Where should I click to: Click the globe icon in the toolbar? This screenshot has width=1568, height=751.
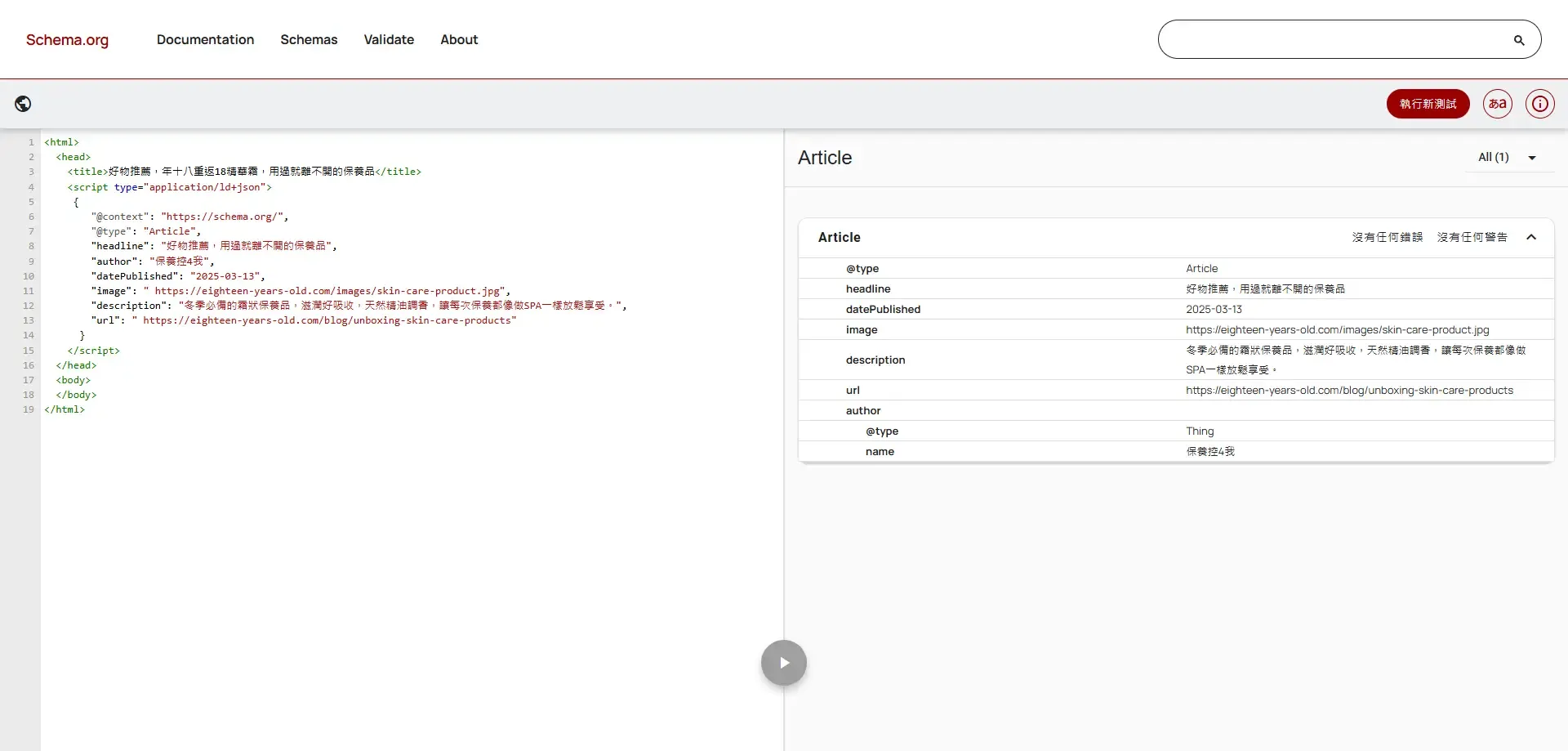(23, 104)
